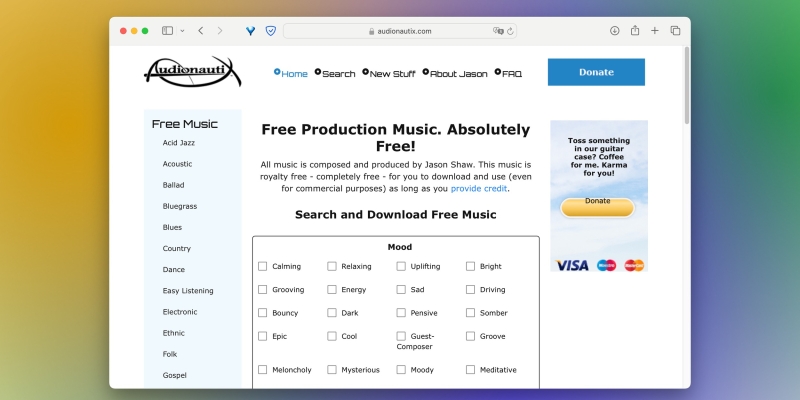Click the Audionautix logo
Image resolution: width=800 pixels, height=400 pixels.
point(191,71)
